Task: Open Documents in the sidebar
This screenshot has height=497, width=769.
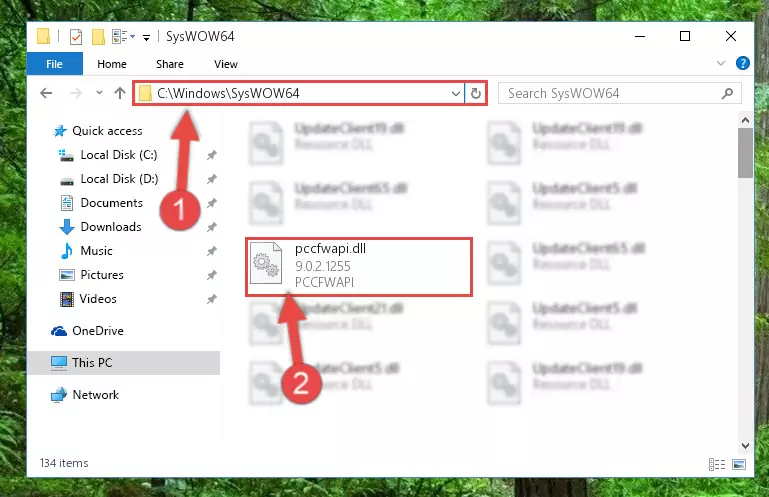Action: point(111,203)
